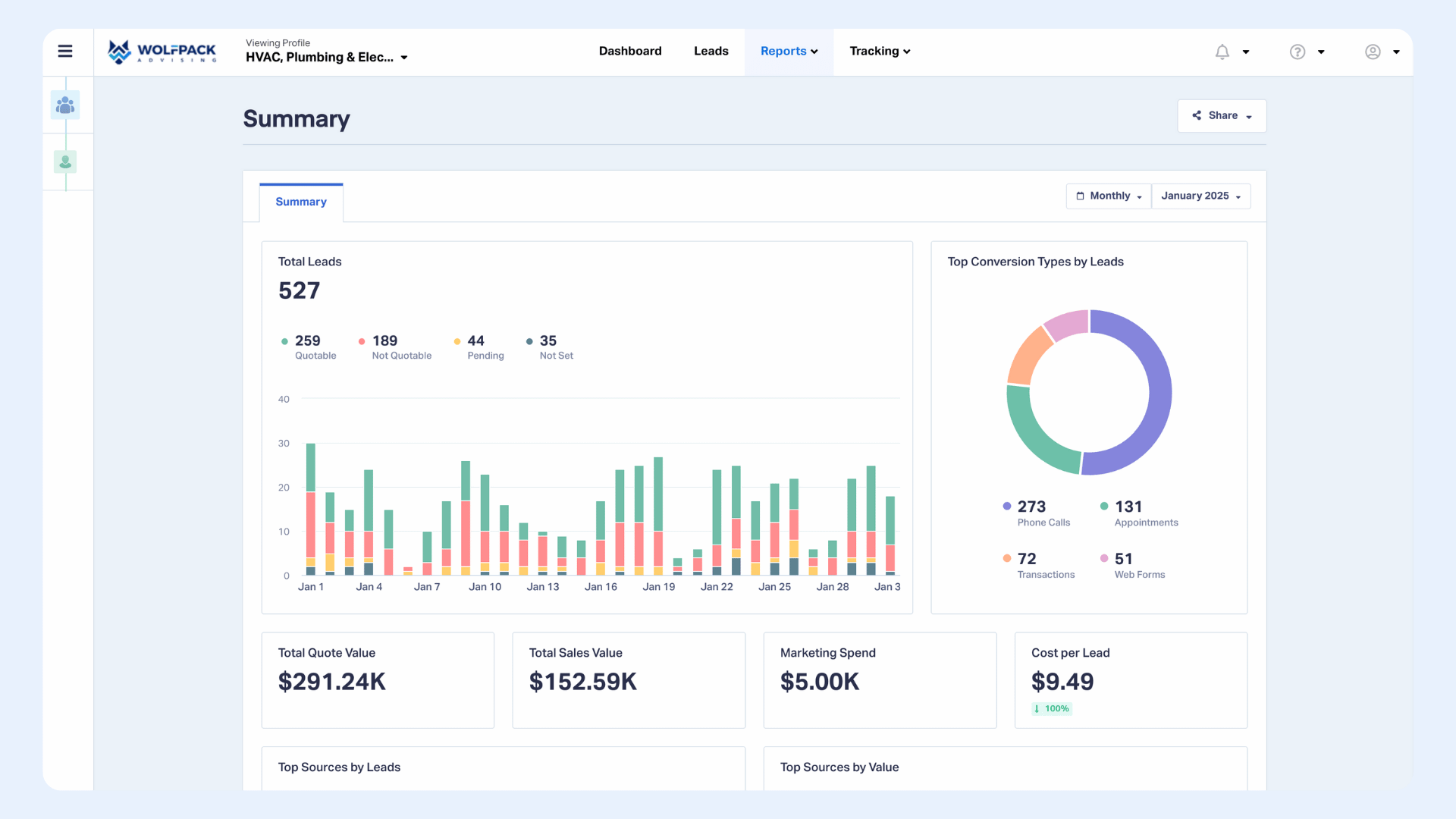Expand the Reports menu chevron
The width and height of the screenshot is (1456, 819).
tap(814, 52)
